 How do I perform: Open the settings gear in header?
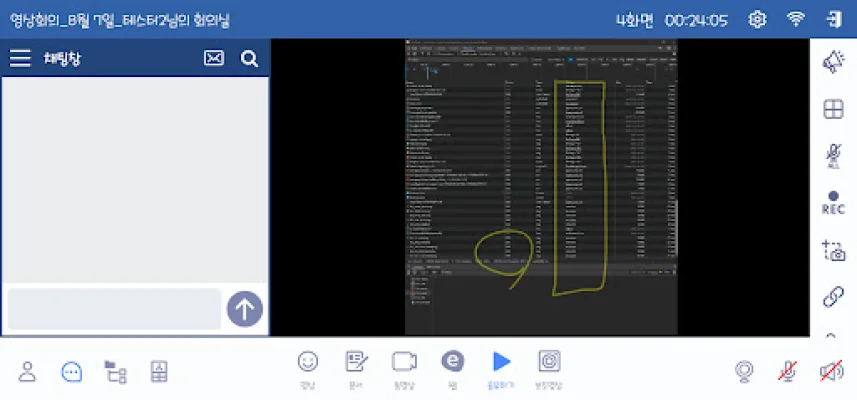758,19
